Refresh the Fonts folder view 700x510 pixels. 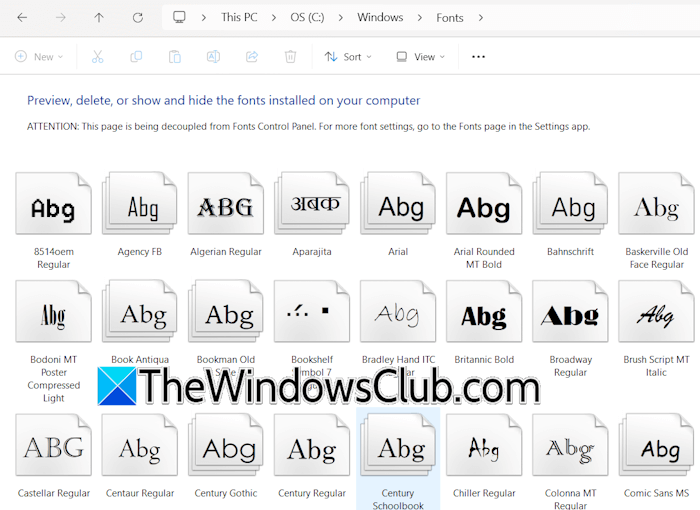(x=138, y=18)
